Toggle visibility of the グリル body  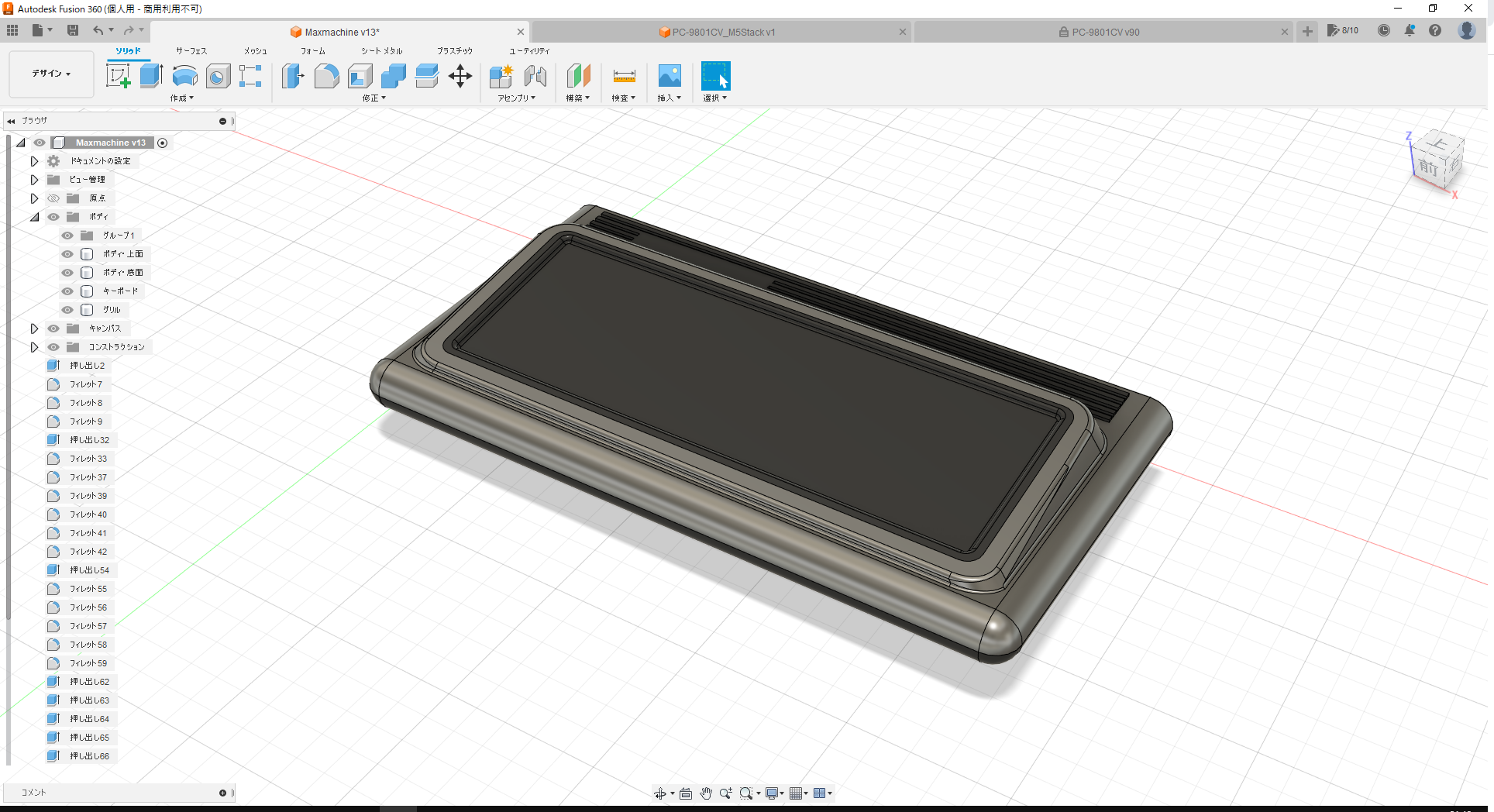pyautogui.click(x=67, y=309)
